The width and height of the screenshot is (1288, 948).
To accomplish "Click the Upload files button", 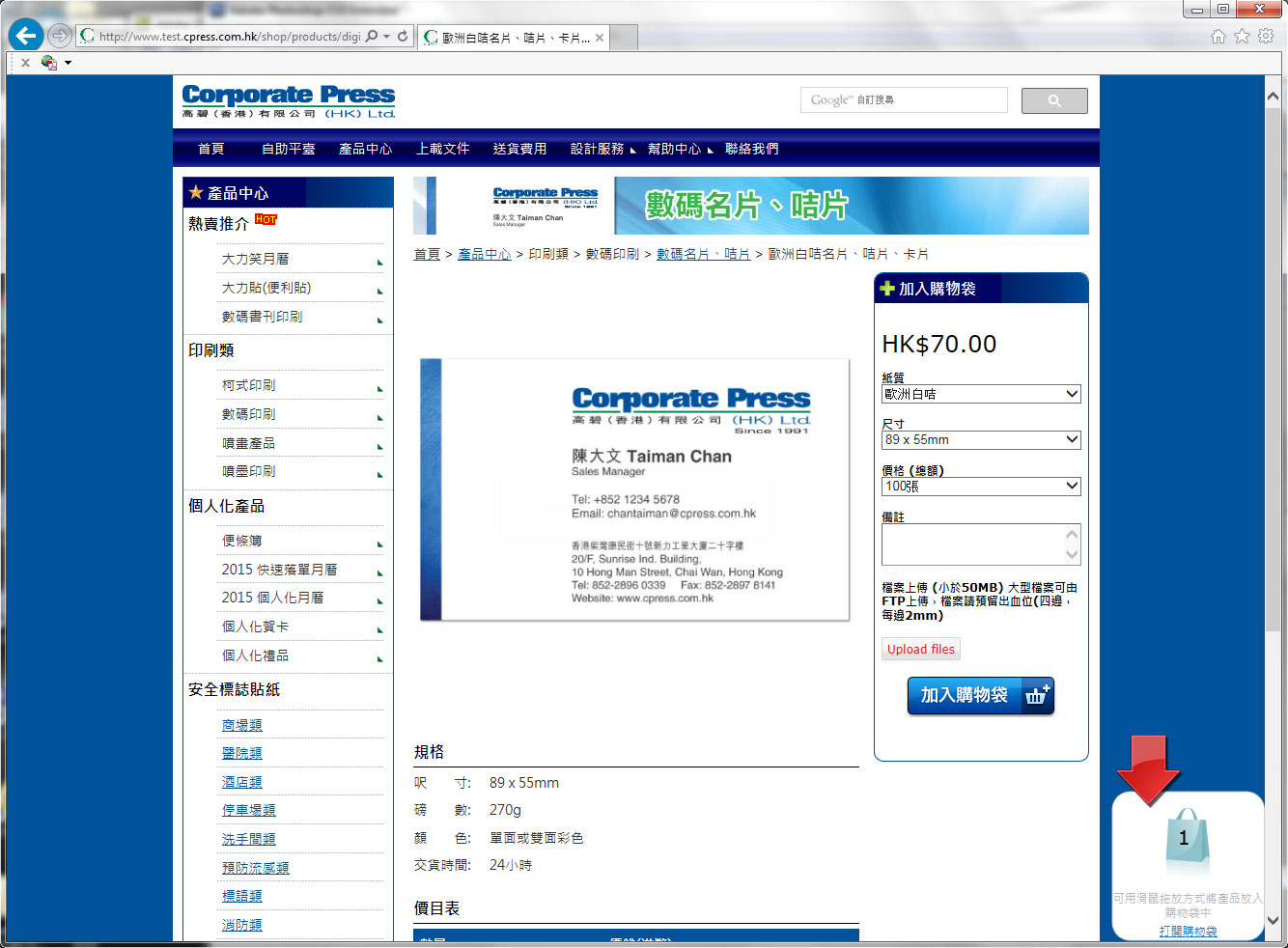I will (920, 649).
